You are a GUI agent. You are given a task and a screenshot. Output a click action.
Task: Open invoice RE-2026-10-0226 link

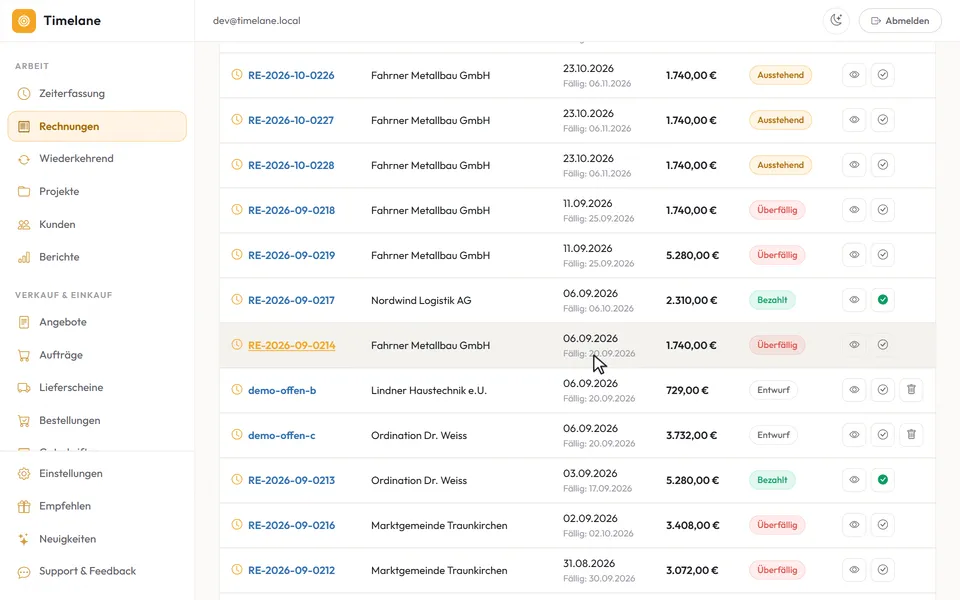pyautogui.click(x=291, y=75)
